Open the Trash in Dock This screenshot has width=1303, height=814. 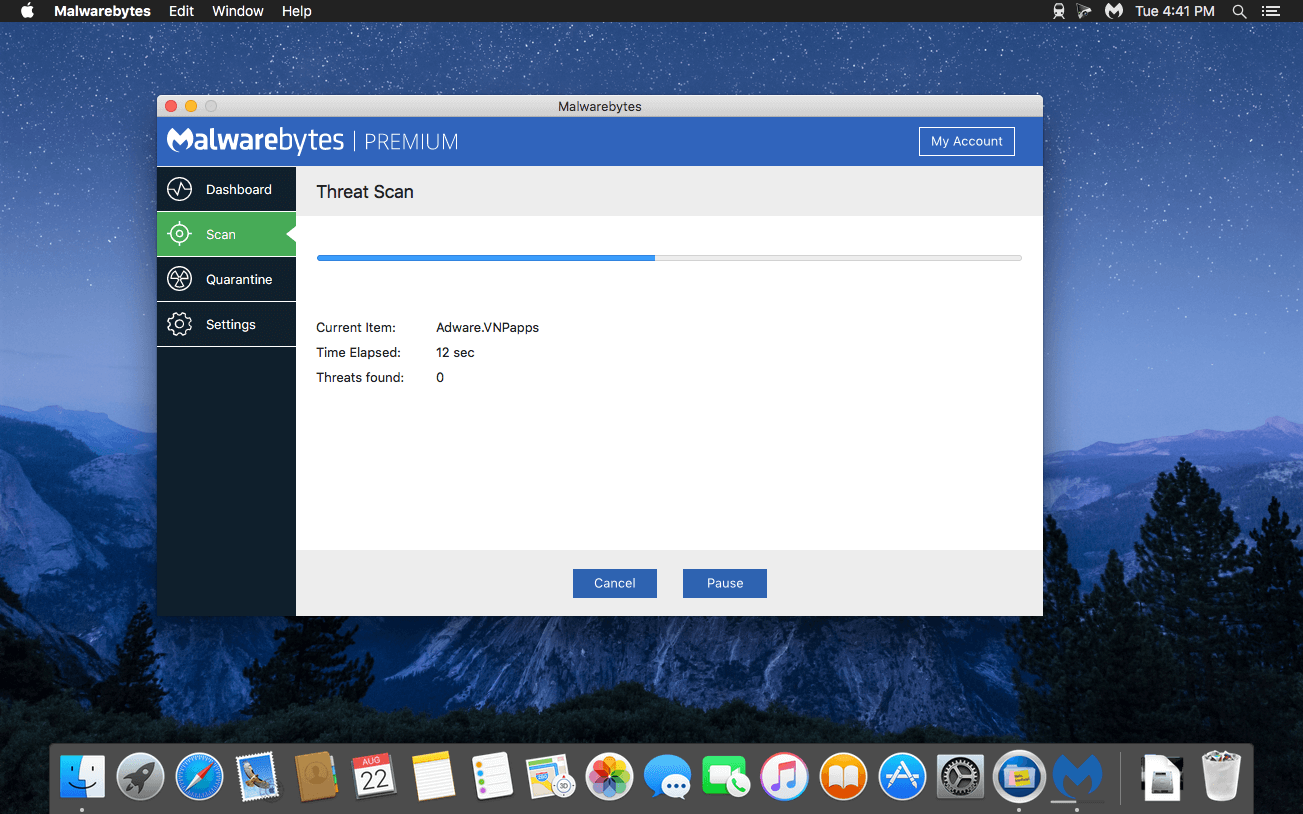pos(1221,776)
